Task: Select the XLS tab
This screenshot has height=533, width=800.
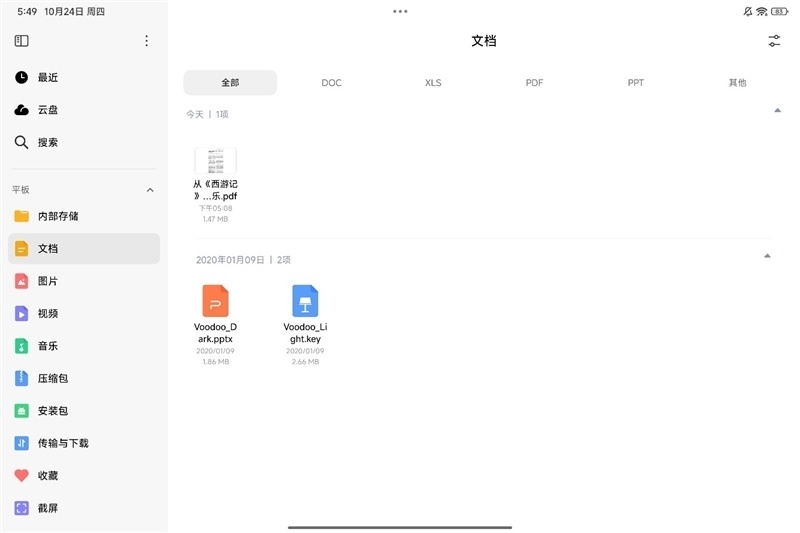Action: pos(433,83)
